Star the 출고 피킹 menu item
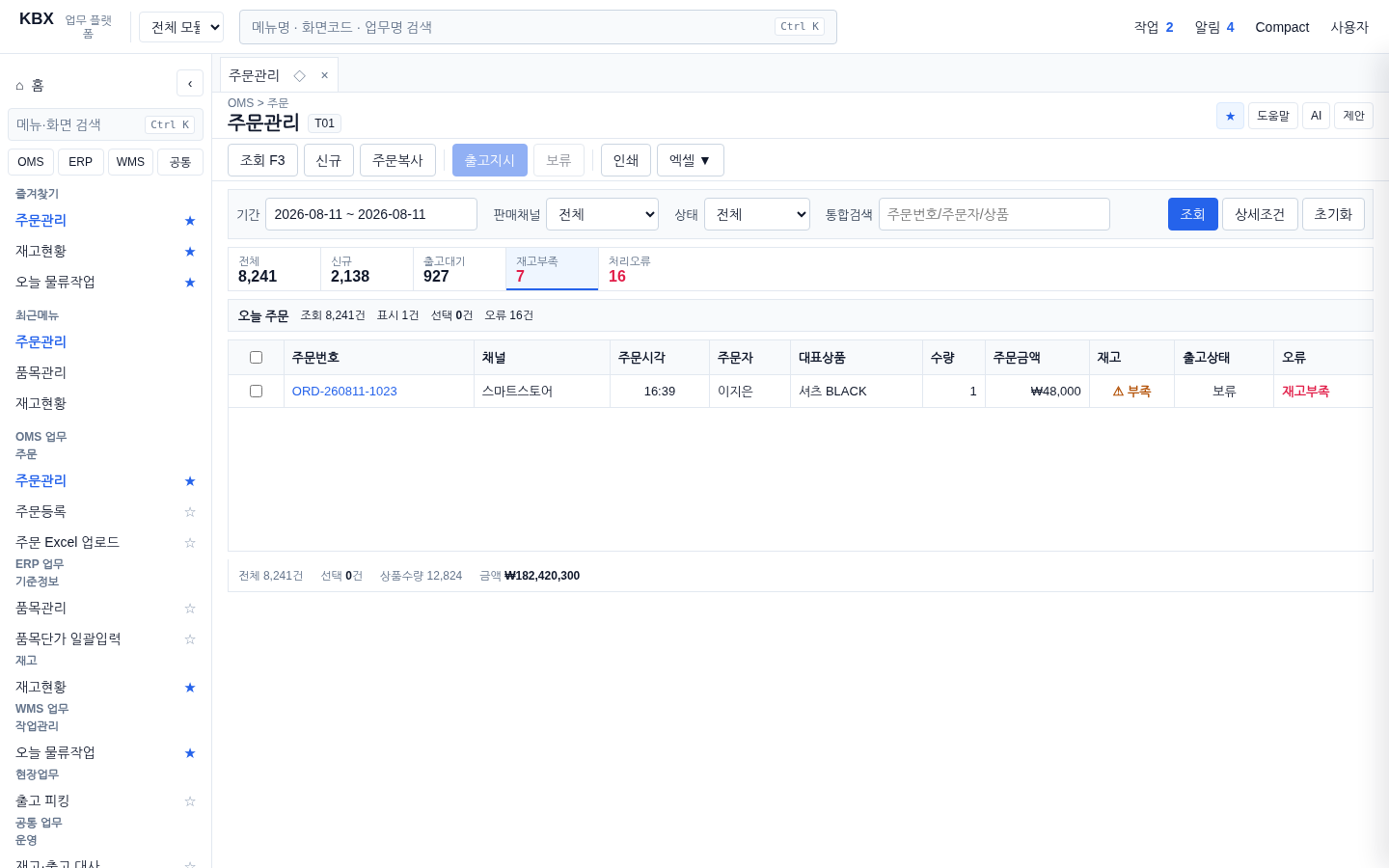This screenshot has height=868, width=1389. [x=190, y=801]
